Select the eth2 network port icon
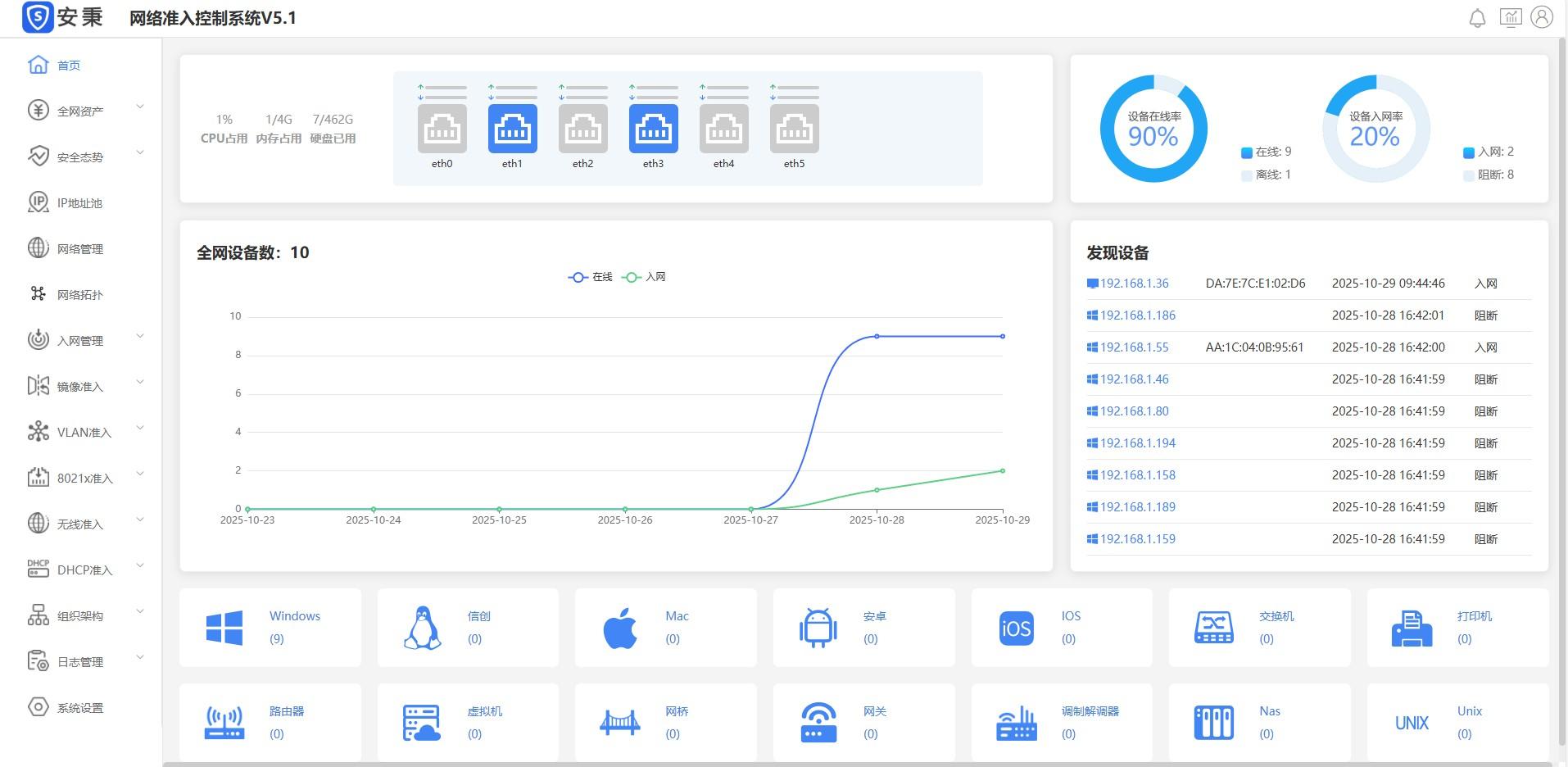 583,129
